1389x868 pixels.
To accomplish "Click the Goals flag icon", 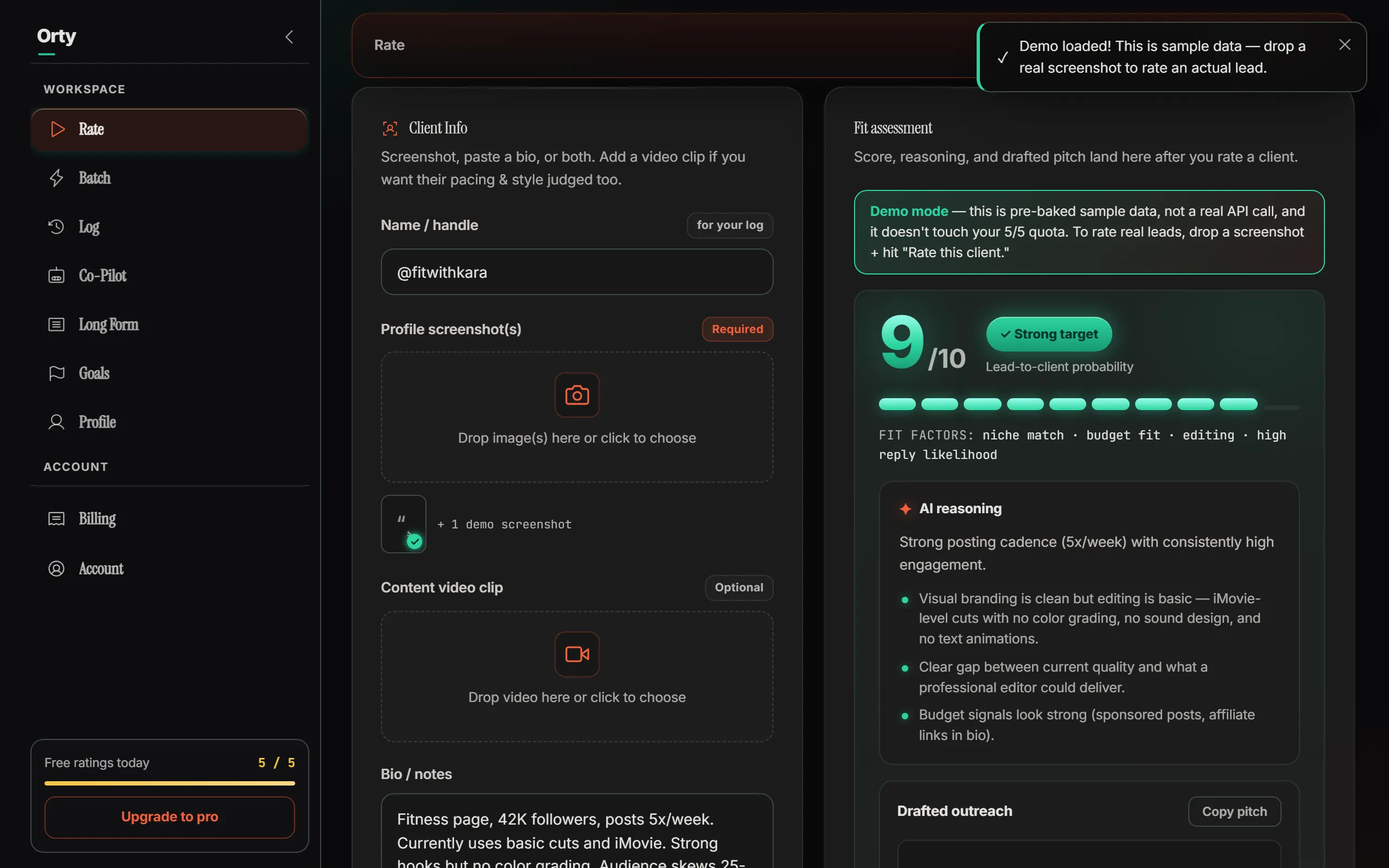I will (56, 373).
